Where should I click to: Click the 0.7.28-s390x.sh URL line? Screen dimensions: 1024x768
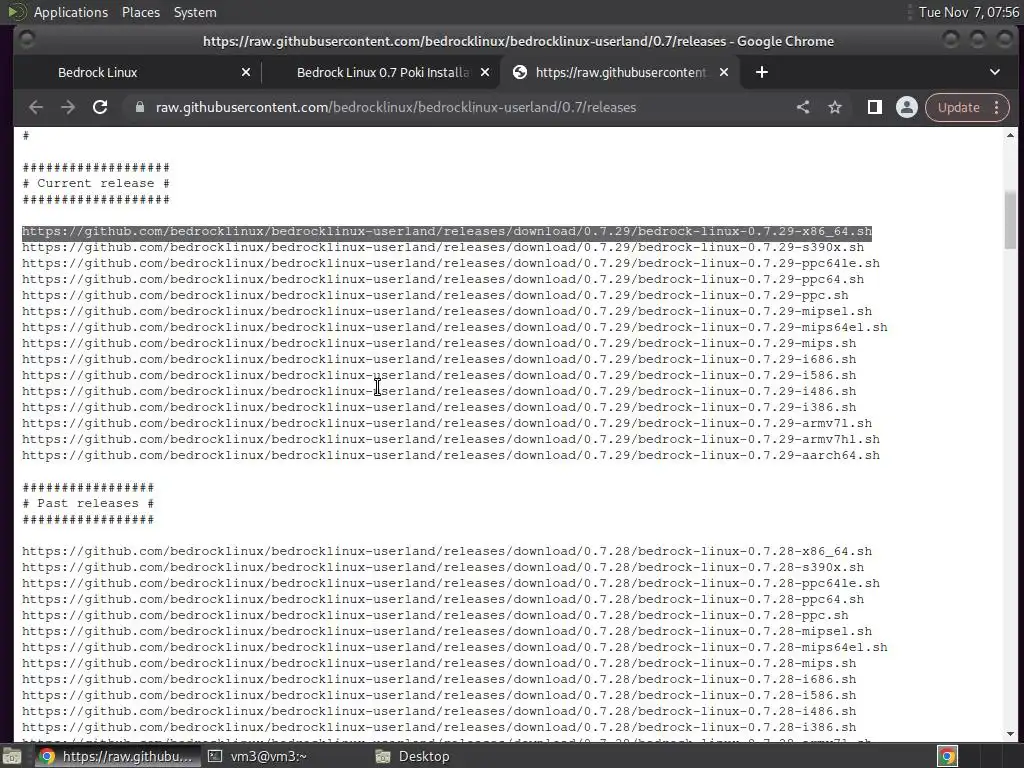click(x=443, y=568)
